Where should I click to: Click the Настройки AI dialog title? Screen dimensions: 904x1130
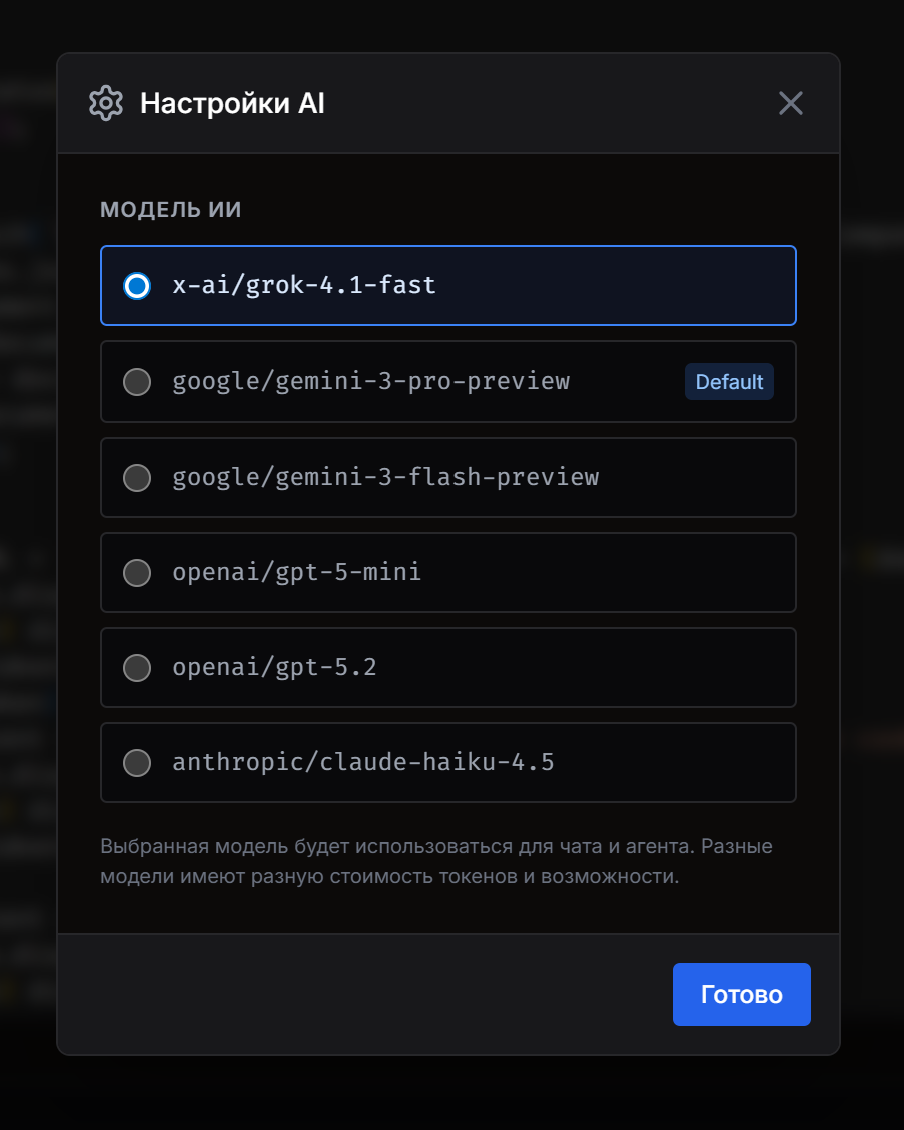tap(232, 103)
